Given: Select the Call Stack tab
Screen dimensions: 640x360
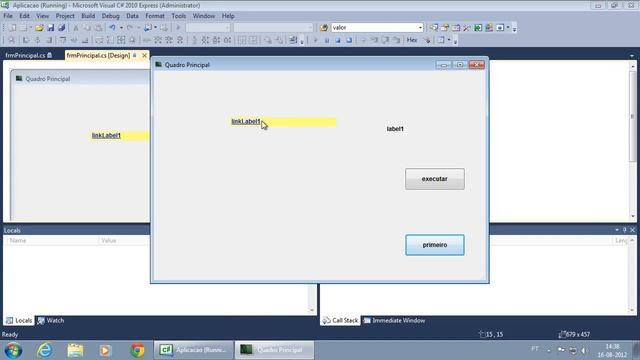Looking at the screenshot, I should [340, 321].
